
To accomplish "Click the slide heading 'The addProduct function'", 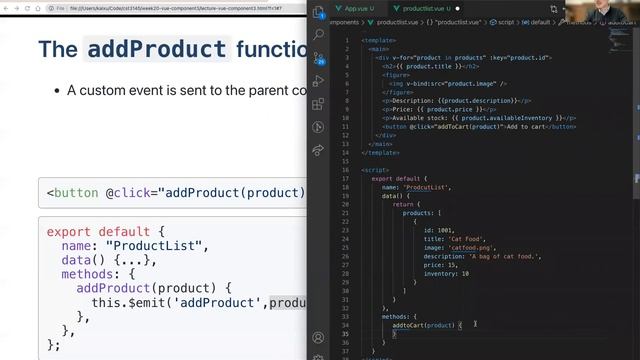I will 173,49.
